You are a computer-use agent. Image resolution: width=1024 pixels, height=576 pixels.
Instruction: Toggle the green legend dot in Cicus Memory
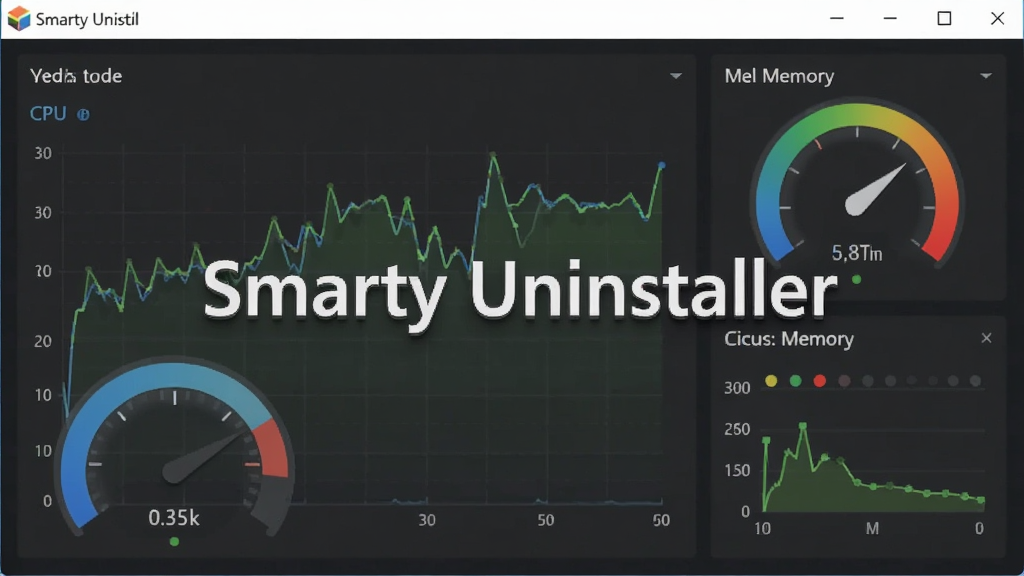795,381
